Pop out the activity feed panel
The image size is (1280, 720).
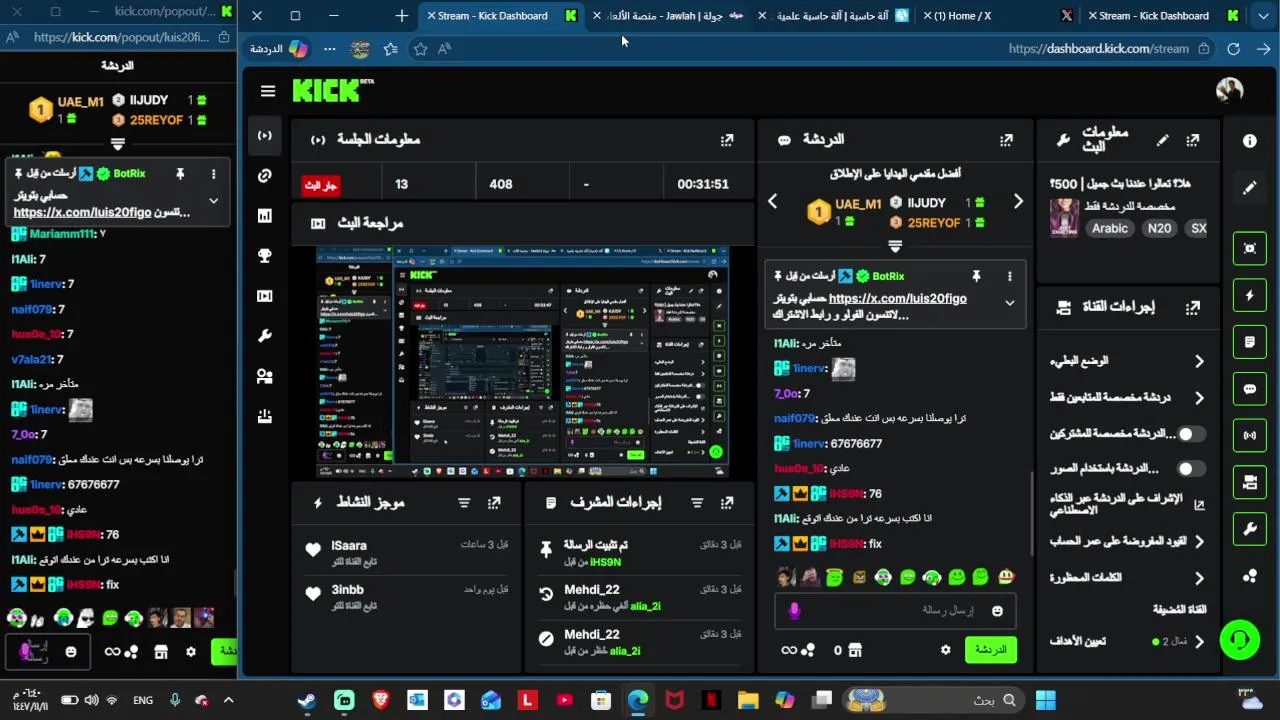tap(494, 503)
